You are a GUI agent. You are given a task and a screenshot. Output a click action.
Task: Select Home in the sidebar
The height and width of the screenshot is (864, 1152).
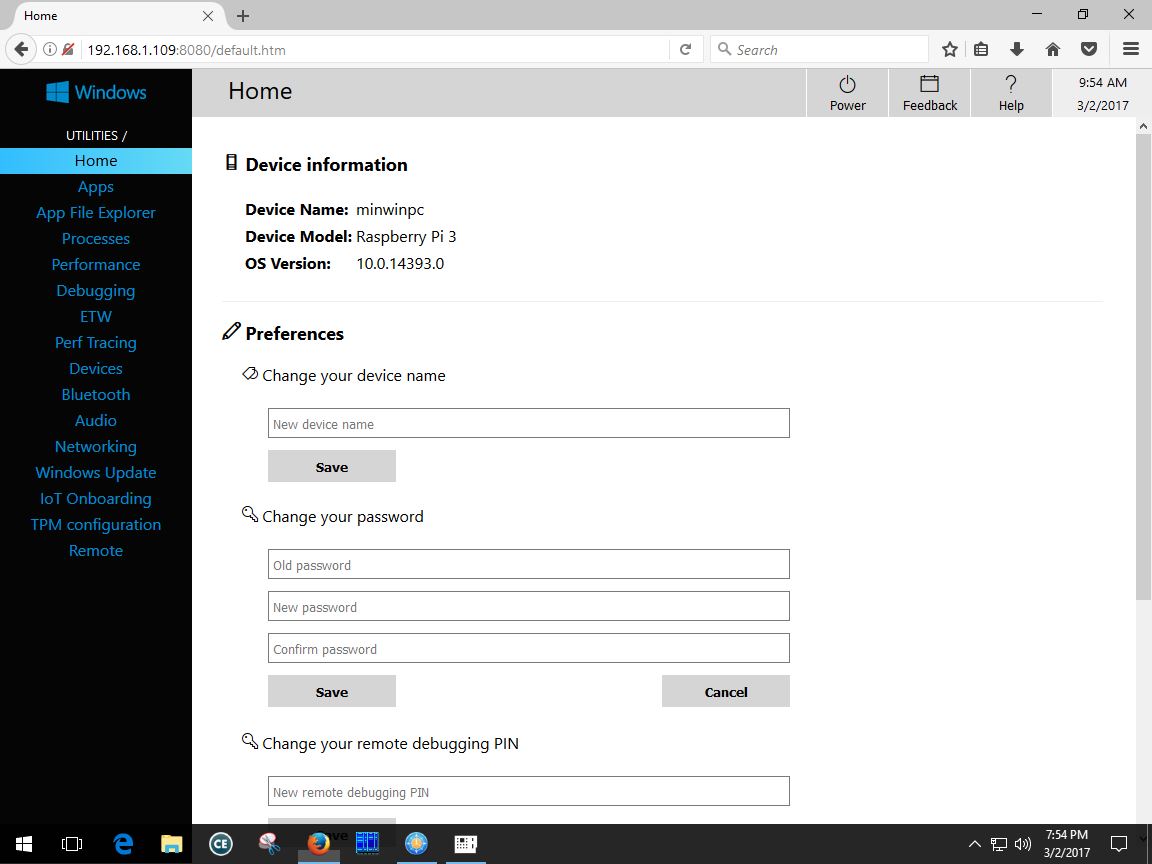coord(96,161)
